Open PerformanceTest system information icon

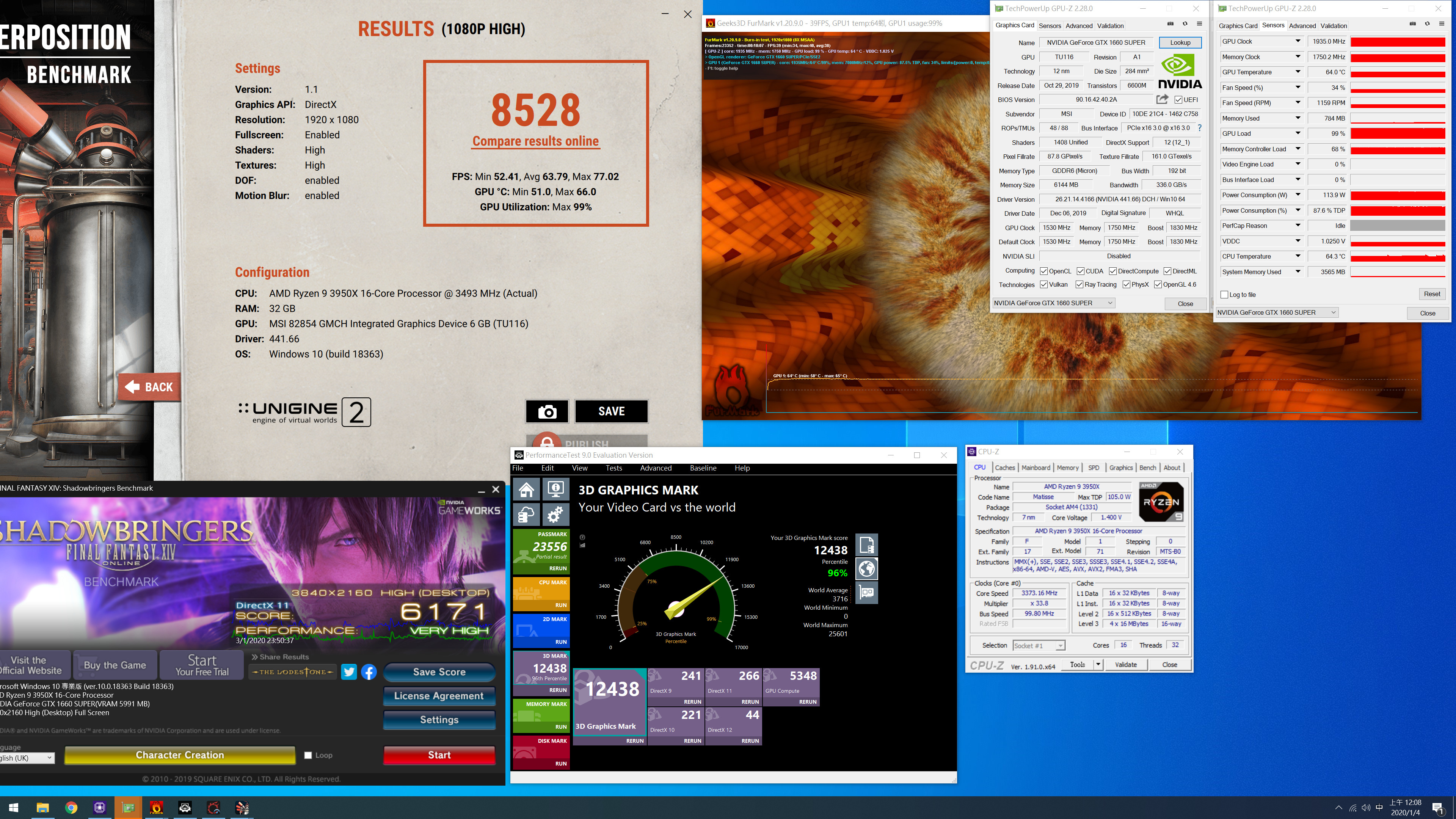coord(555,489)
